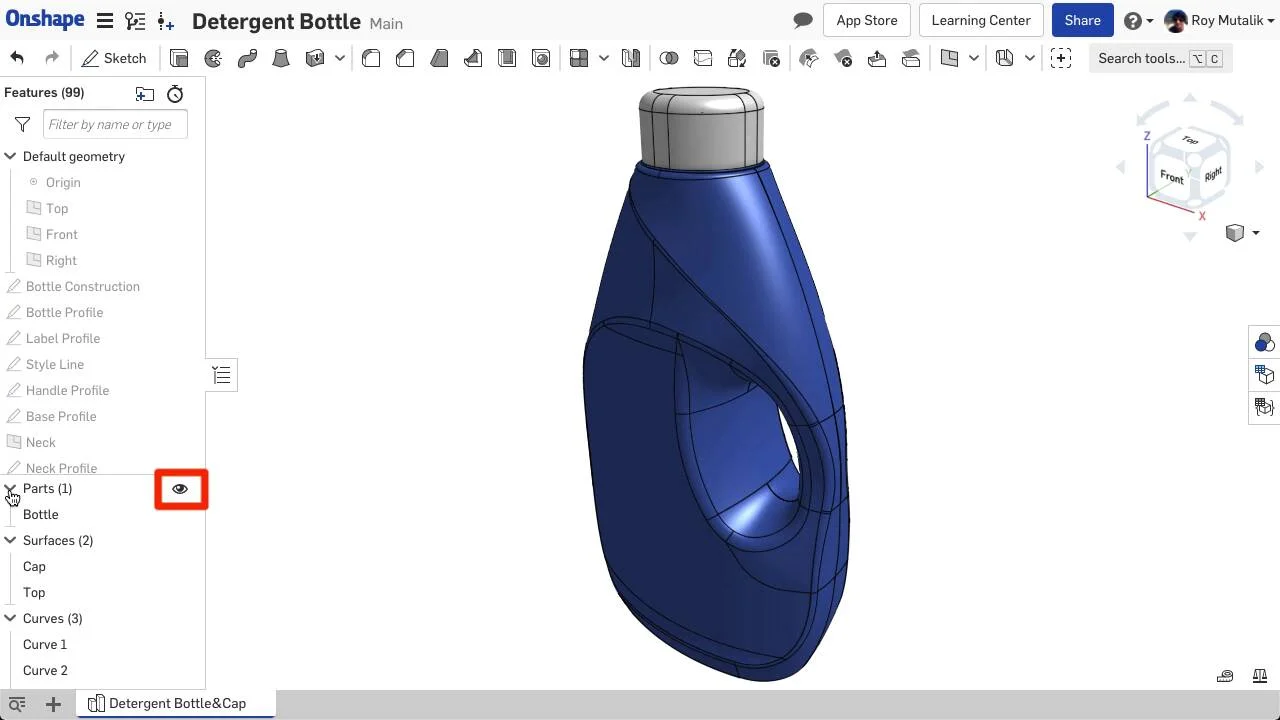Click the add folder icon in Features header
This screenshot has height=720, width=1280.
(145, 93)
